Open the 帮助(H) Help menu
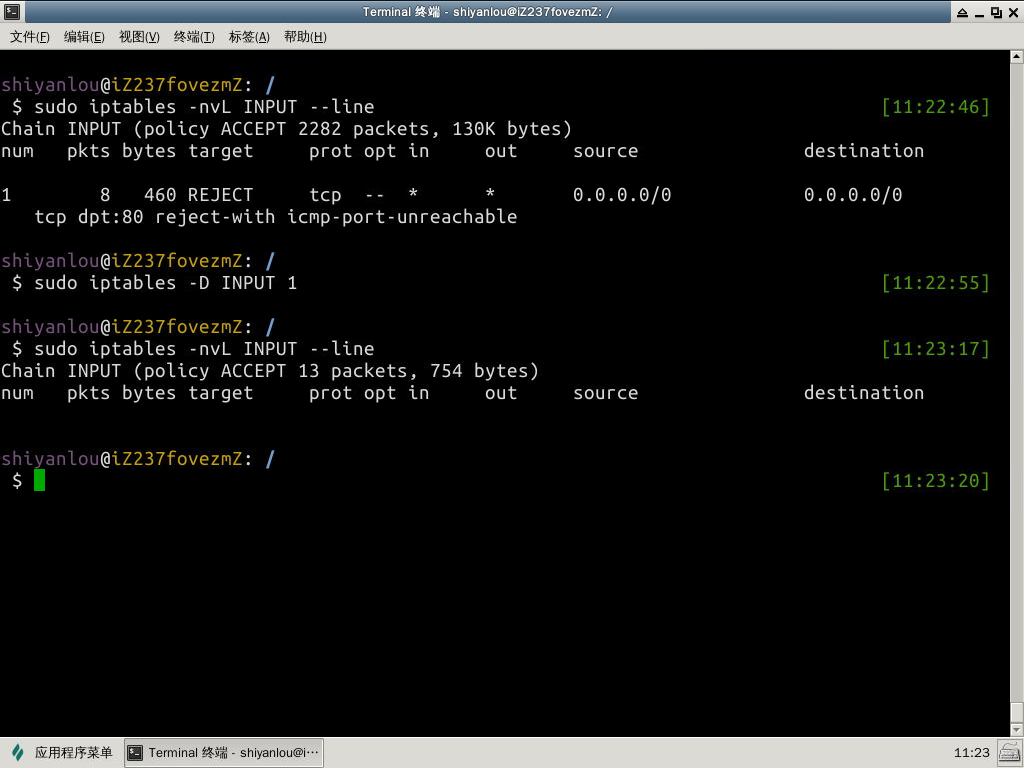 coord(305,37)
